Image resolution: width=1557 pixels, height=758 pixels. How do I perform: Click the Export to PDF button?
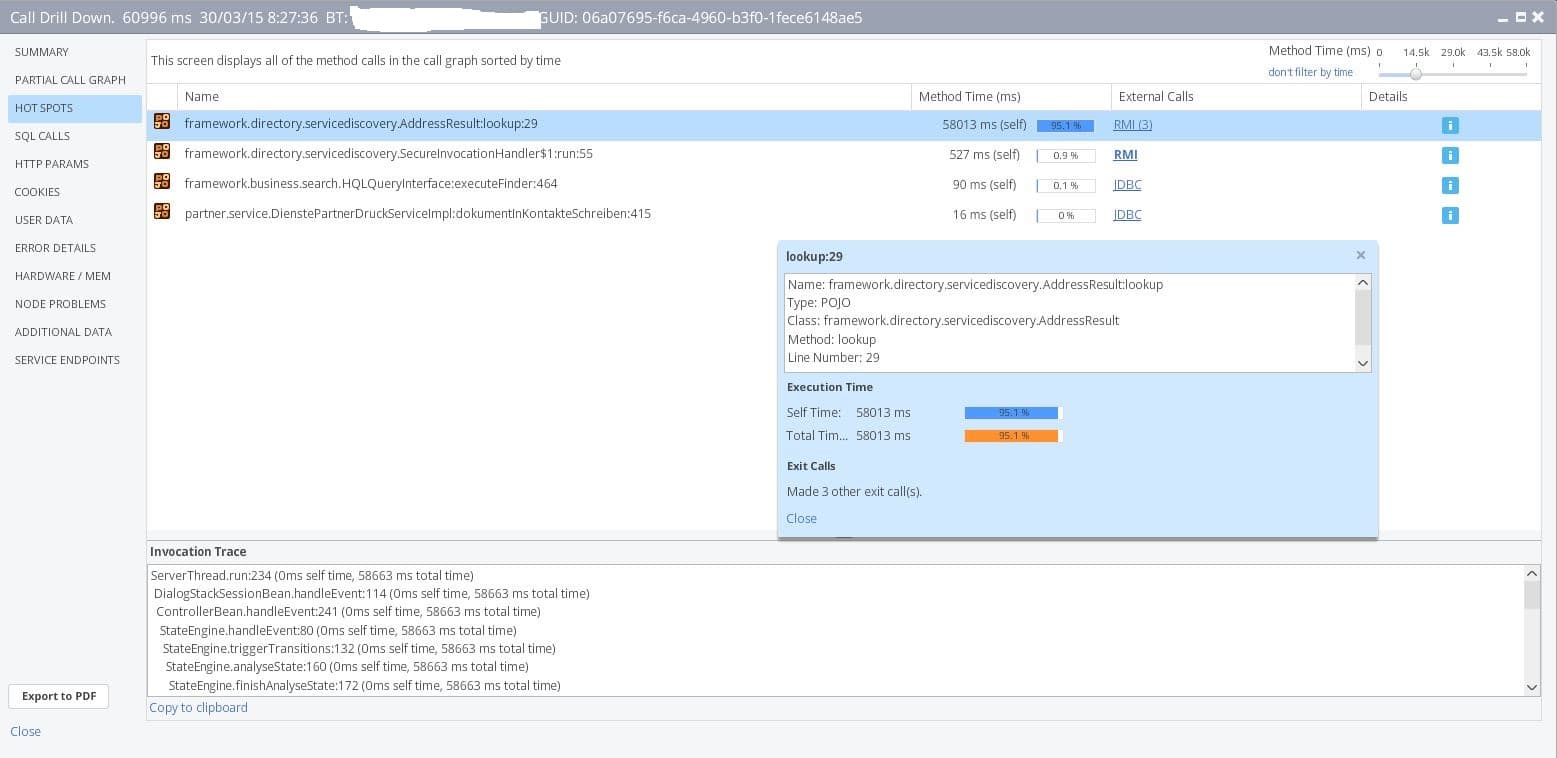click(x=59, y=696)
